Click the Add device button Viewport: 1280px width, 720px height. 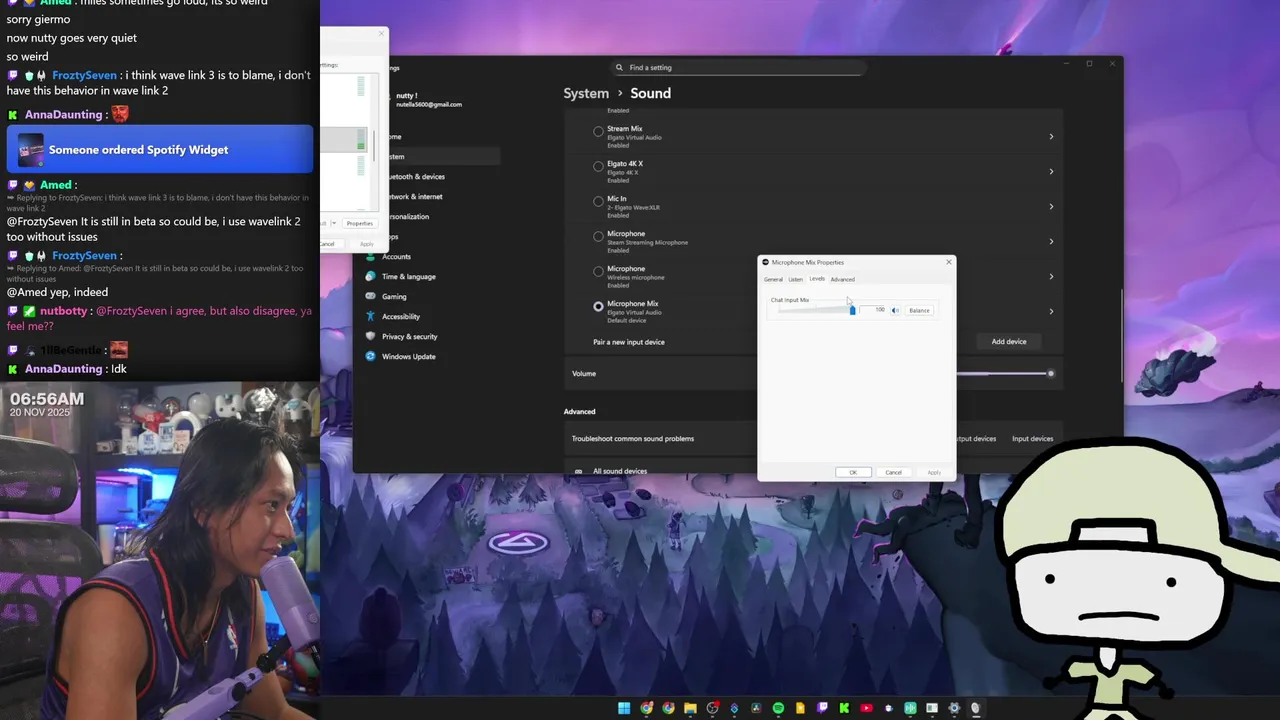[1009, 341]
